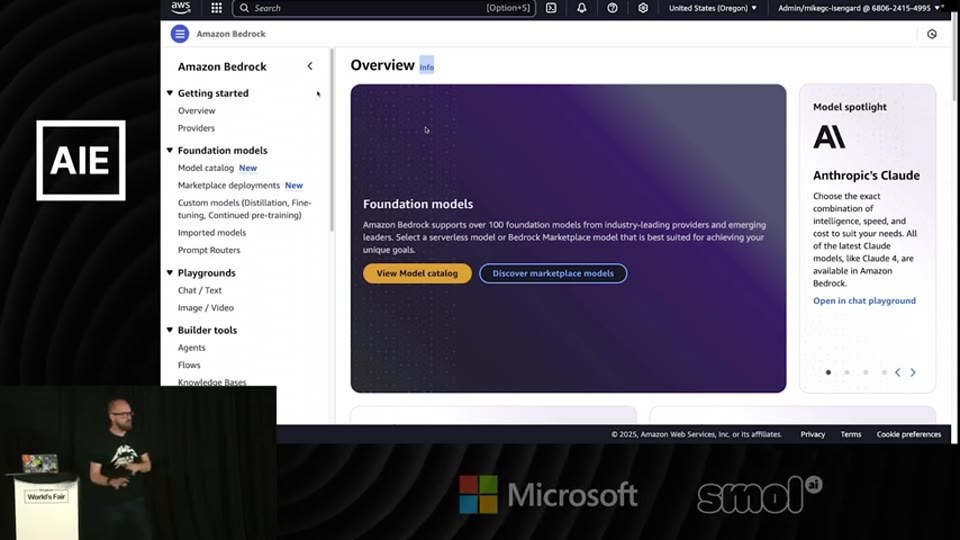Screen dimensions: 960x540
Task: Click the AWS console search field
Action: pos(384,8)
